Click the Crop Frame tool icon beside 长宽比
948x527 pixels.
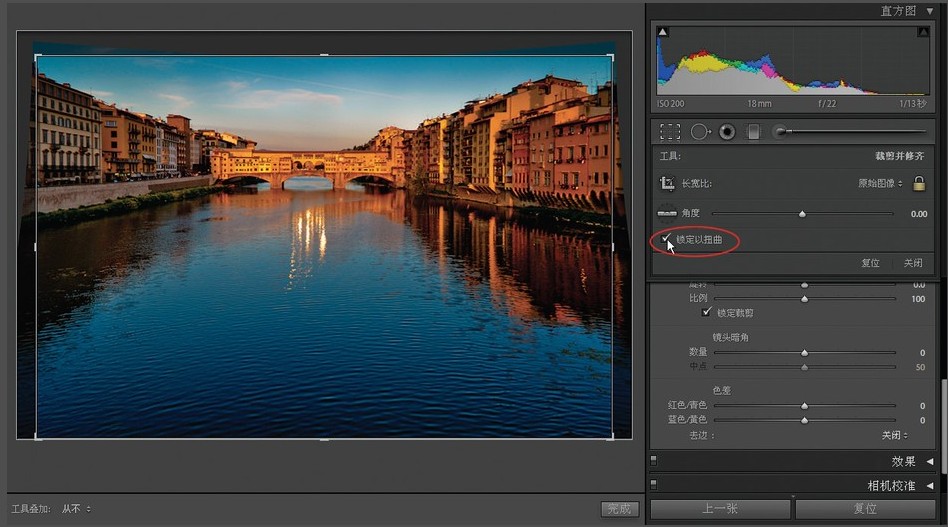[x=667, y=183]
